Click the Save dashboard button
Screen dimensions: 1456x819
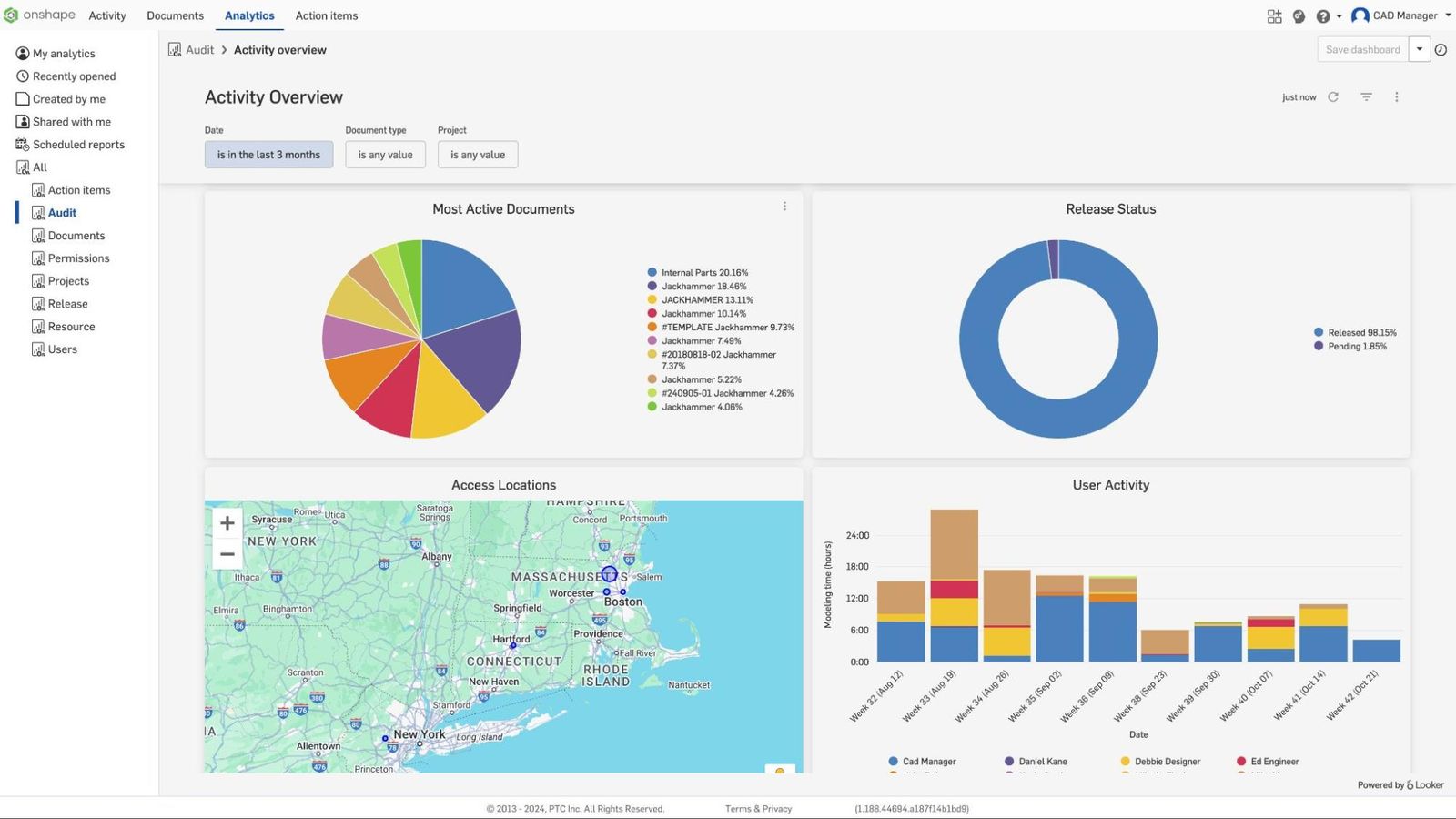(x=1362, y=49)
